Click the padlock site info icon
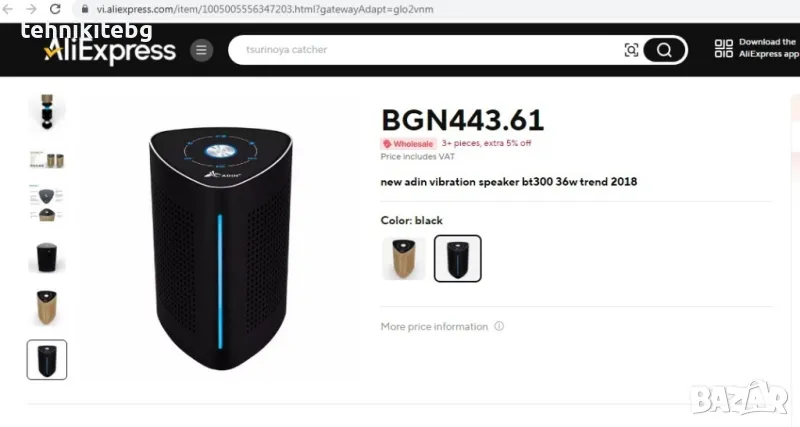The image size is (800, 427). pyautogui.click(x=85, y=9)
